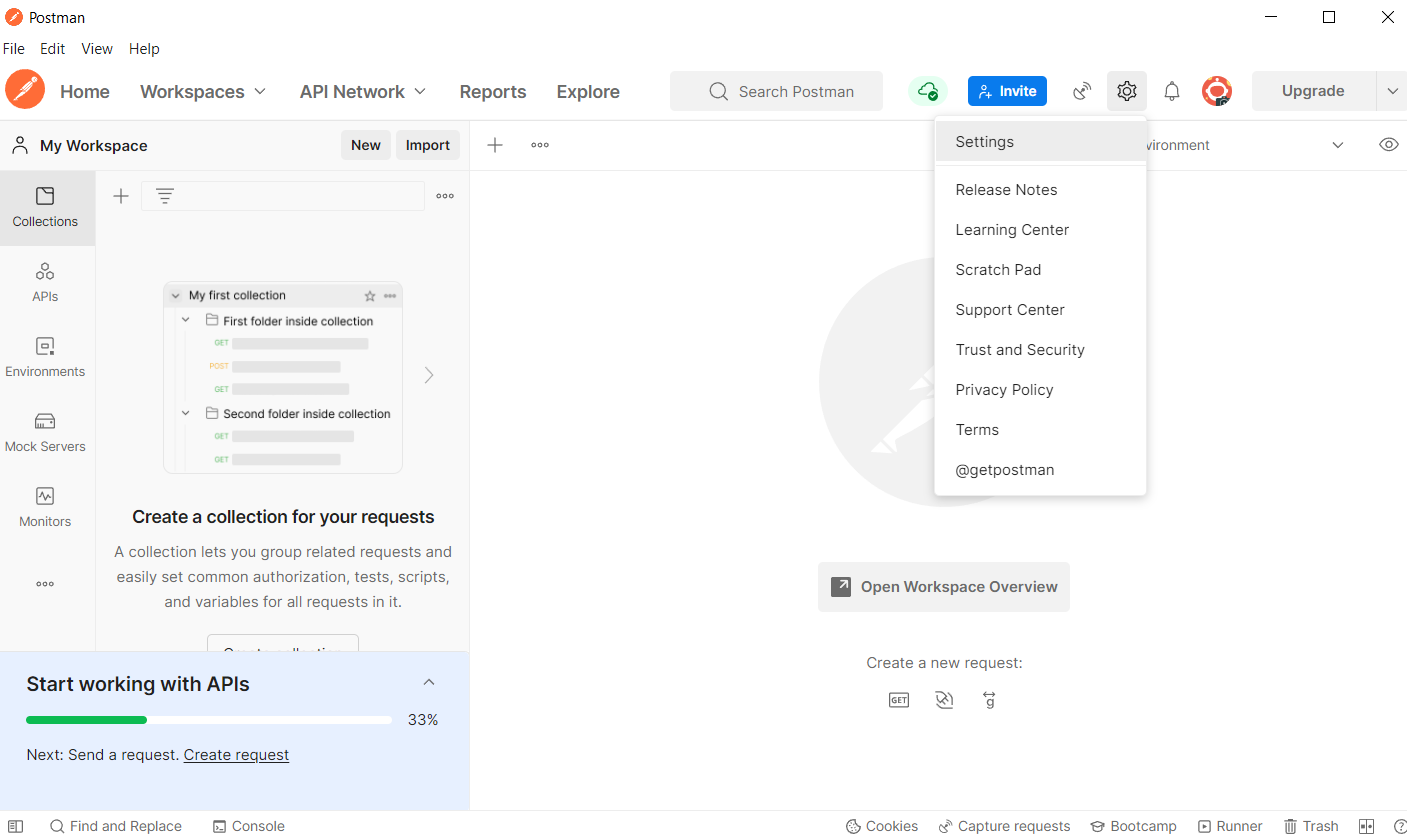Open the Edit menu
Viewport: 1407px width, 834px height.
click(x=53, y=48)
